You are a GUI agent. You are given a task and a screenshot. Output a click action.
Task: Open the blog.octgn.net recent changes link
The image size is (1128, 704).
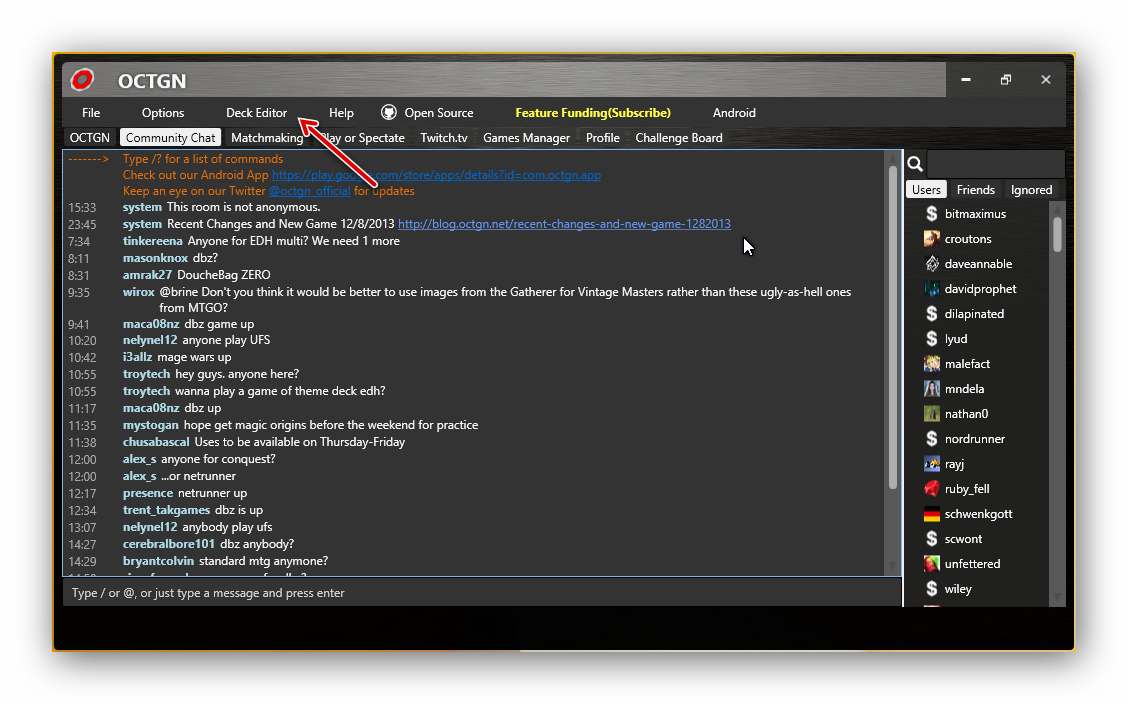click(564, 224)
